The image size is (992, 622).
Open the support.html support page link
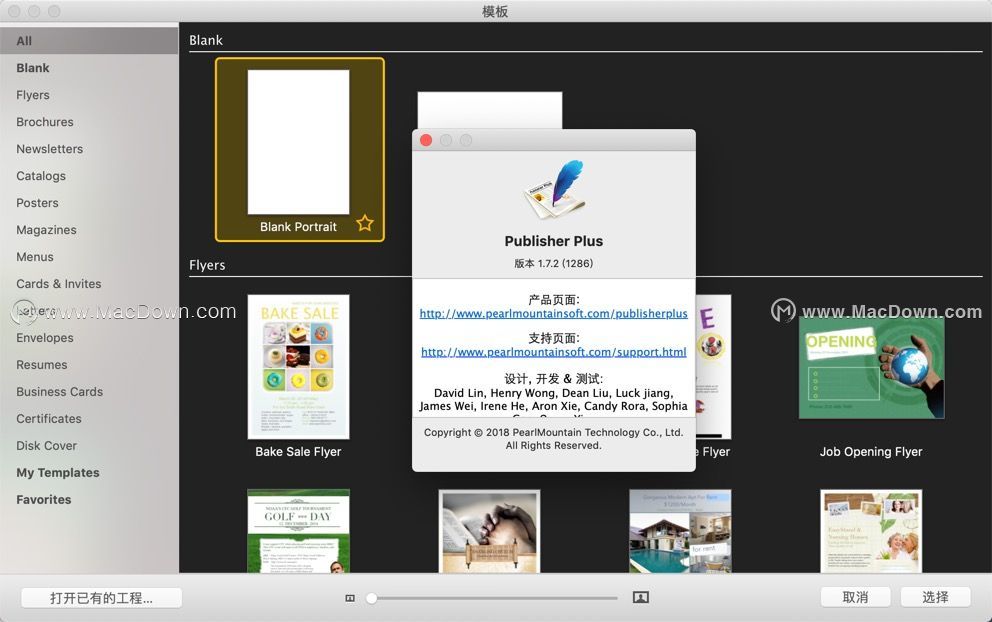click(554, 352)
